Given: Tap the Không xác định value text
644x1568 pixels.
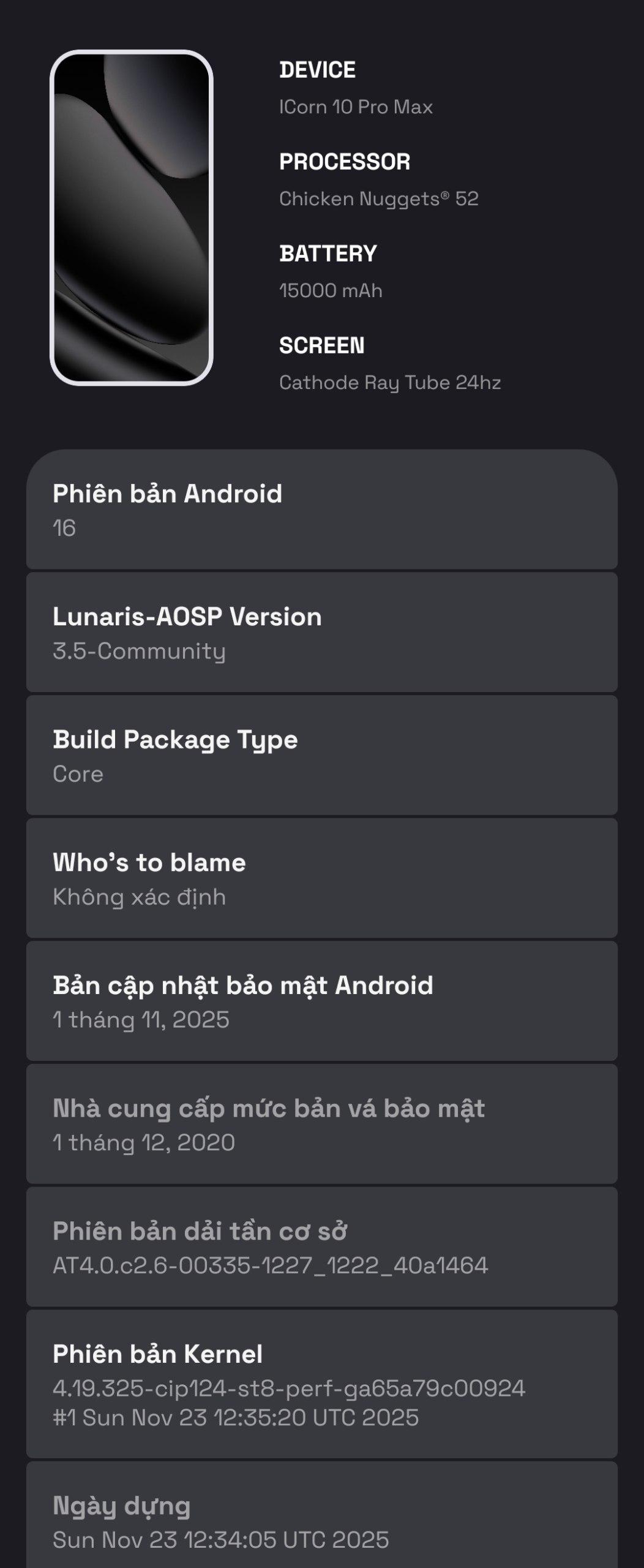Looking at the screenshot, I should click(x=139, y=897).
